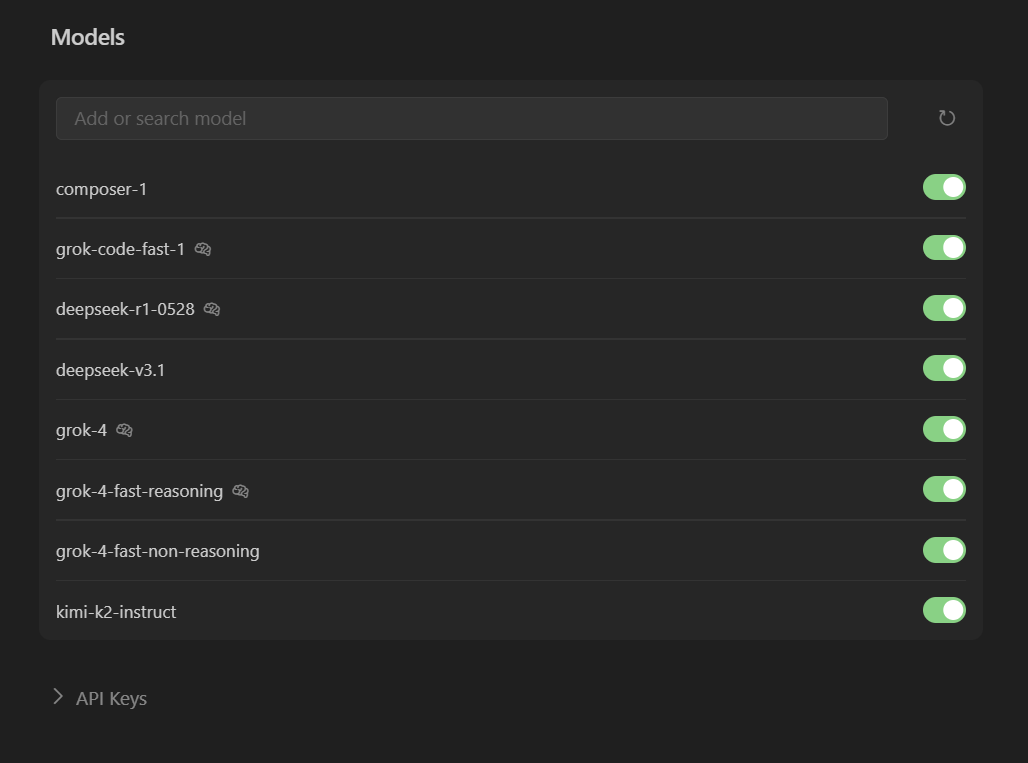Image resolution: width=1028 pixels, height=763 pixels.
Task: Disable the composer-1 model
Action: pos(944,187)
